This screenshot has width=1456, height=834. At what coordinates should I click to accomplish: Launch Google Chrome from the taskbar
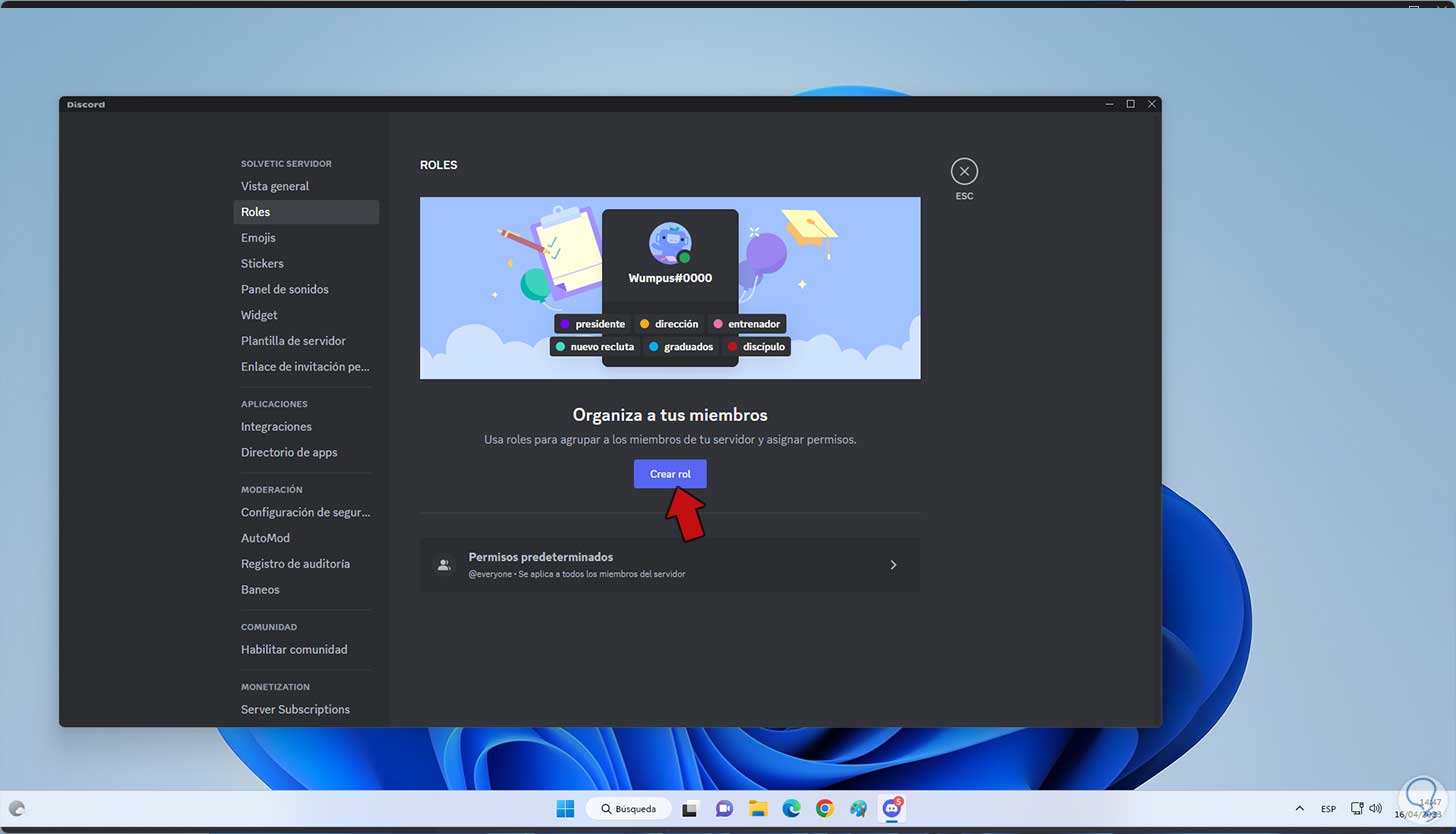[824, 808]
